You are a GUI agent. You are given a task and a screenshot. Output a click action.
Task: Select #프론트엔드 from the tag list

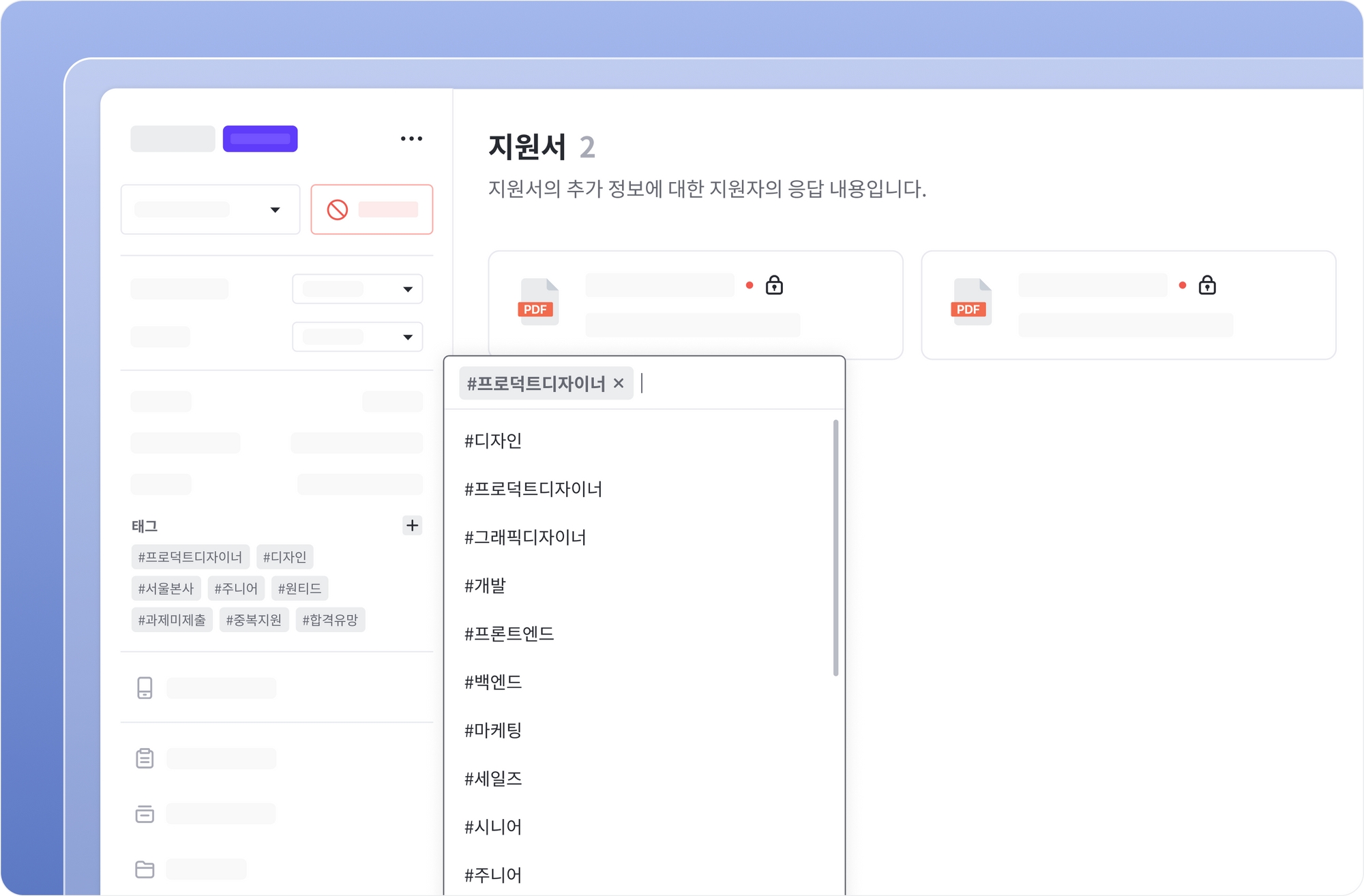tap(509, 634)
